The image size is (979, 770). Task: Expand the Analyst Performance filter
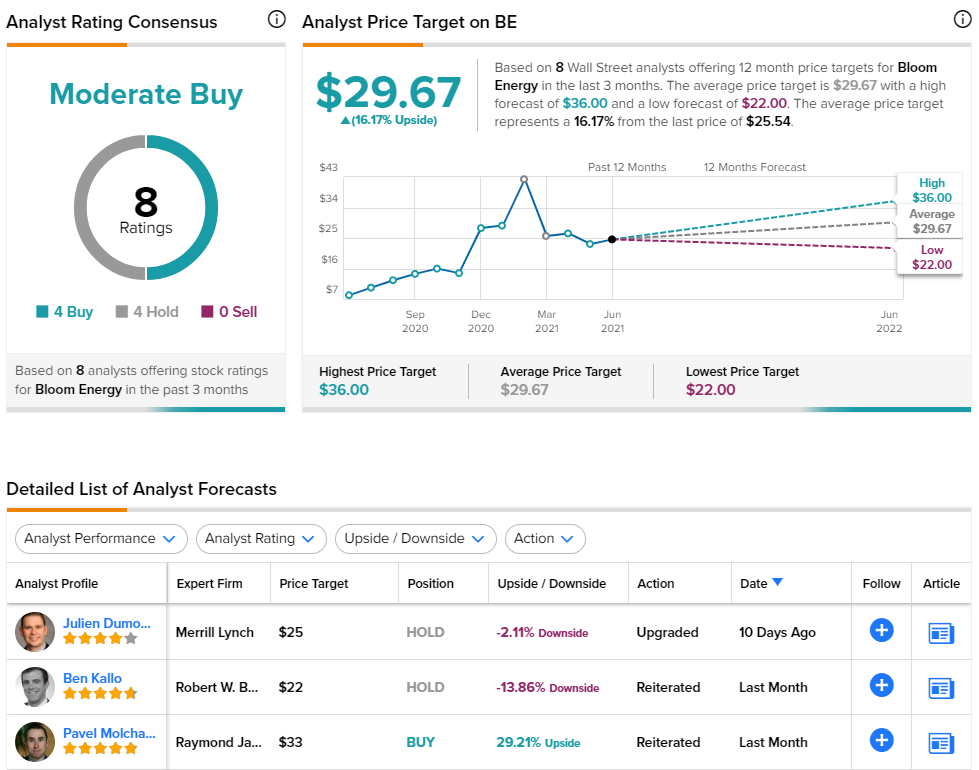[x=101, y=538]
